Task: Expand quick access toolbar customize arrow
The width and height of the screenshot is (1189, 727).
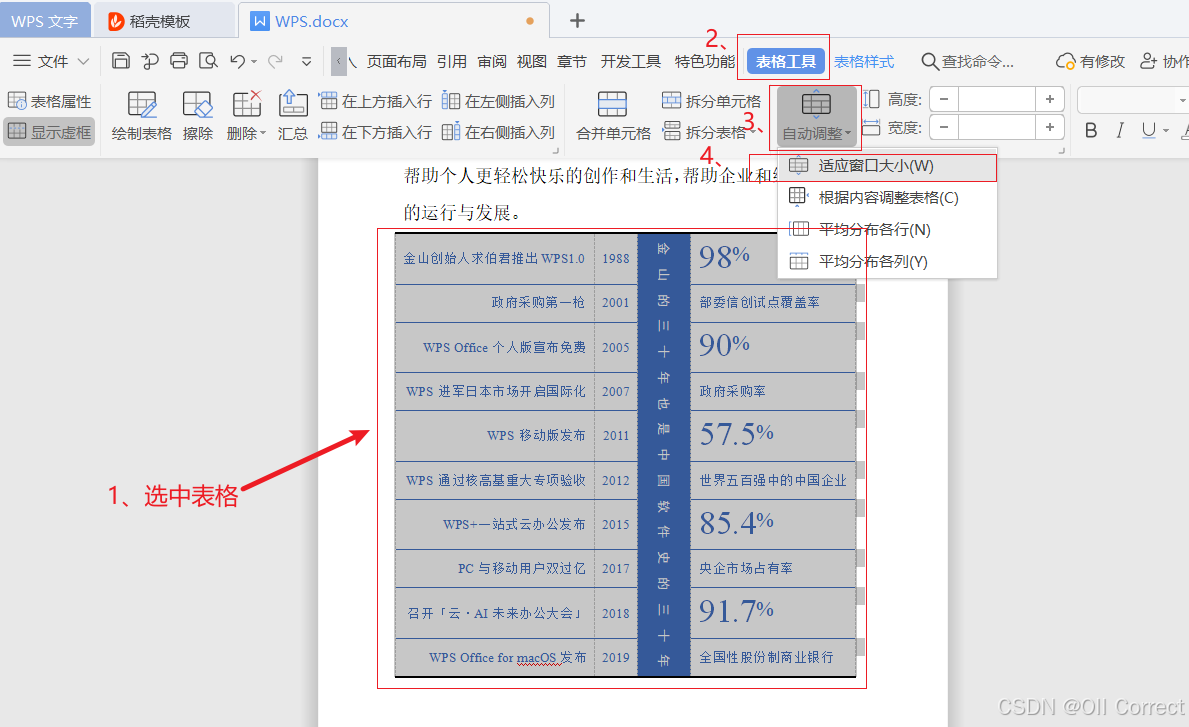Action: 306,61
